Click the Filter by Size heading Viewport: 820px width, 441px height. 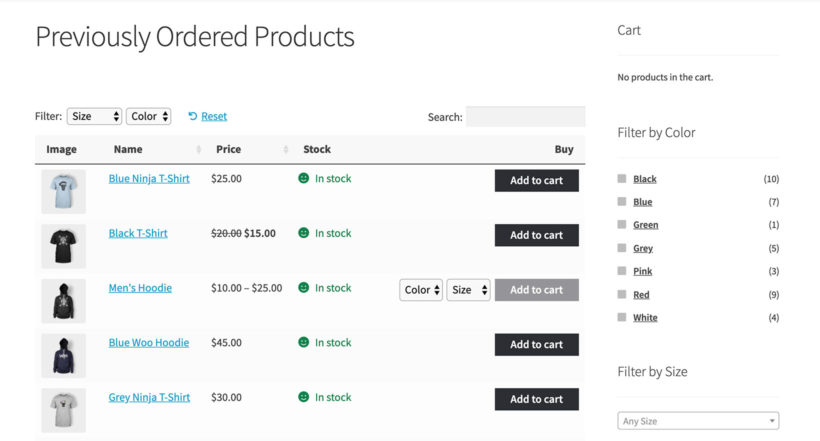pyautogui.click(x=652, y=371)
